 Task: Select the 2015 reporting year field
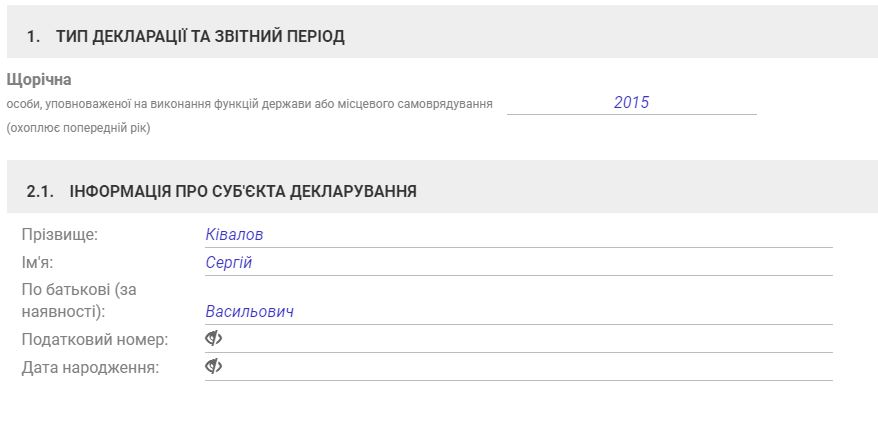[x=631, y=102]
